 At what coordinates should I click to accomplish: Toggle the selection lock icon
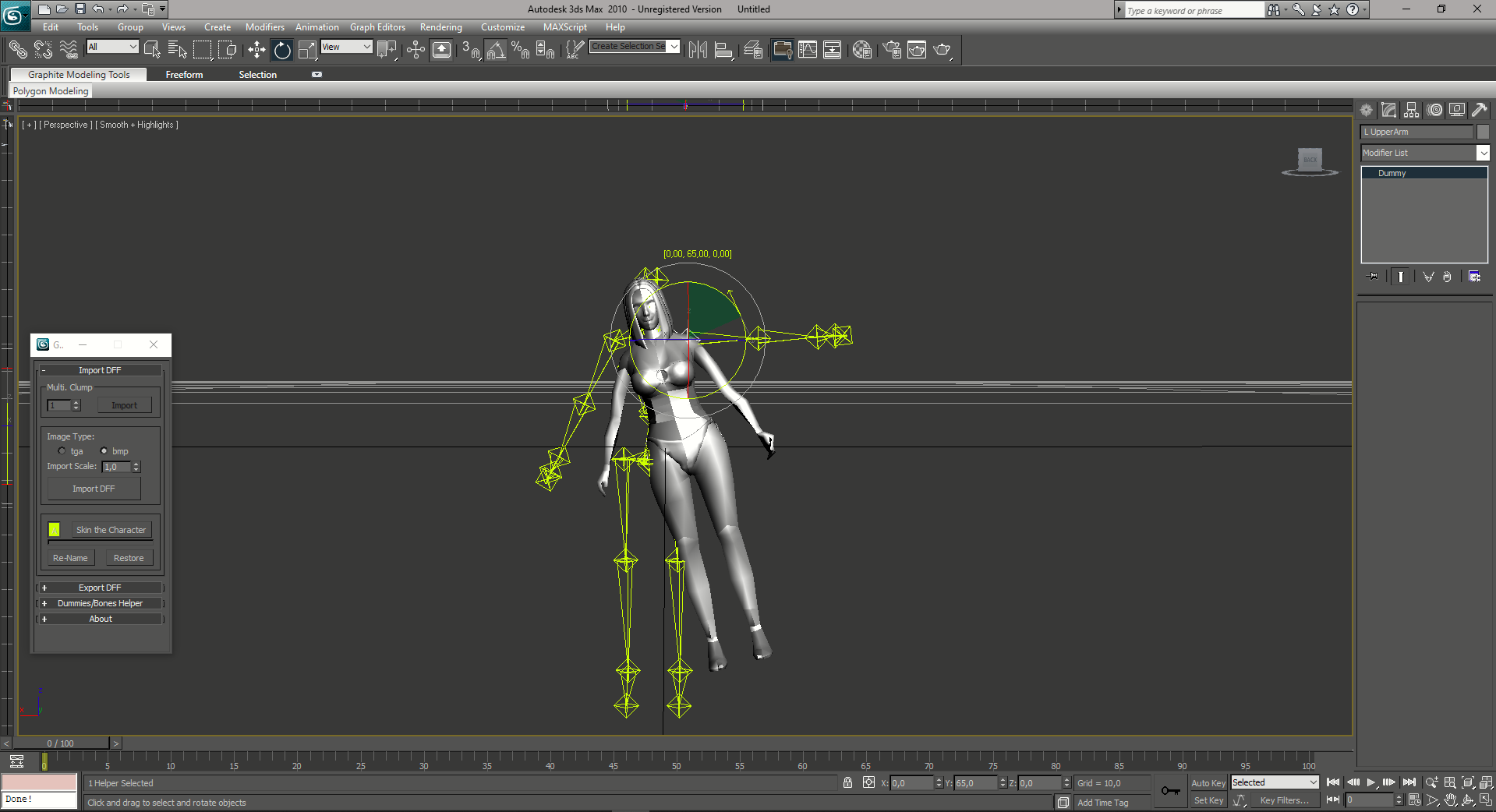(847, 782)
